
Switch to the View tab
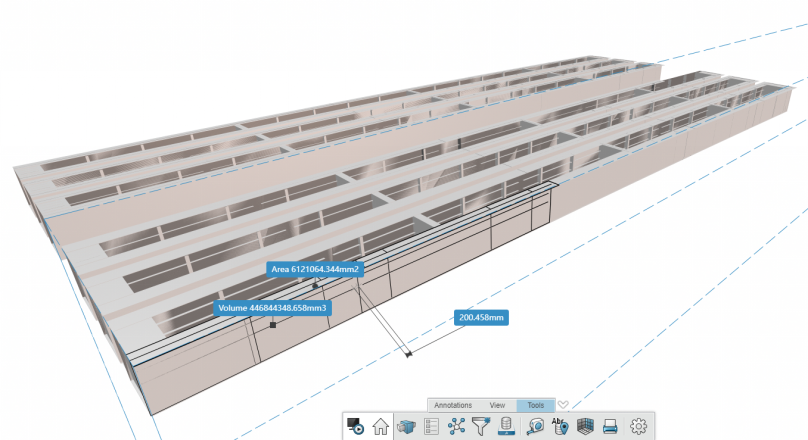pyautogui.click(x=497, y=405)
